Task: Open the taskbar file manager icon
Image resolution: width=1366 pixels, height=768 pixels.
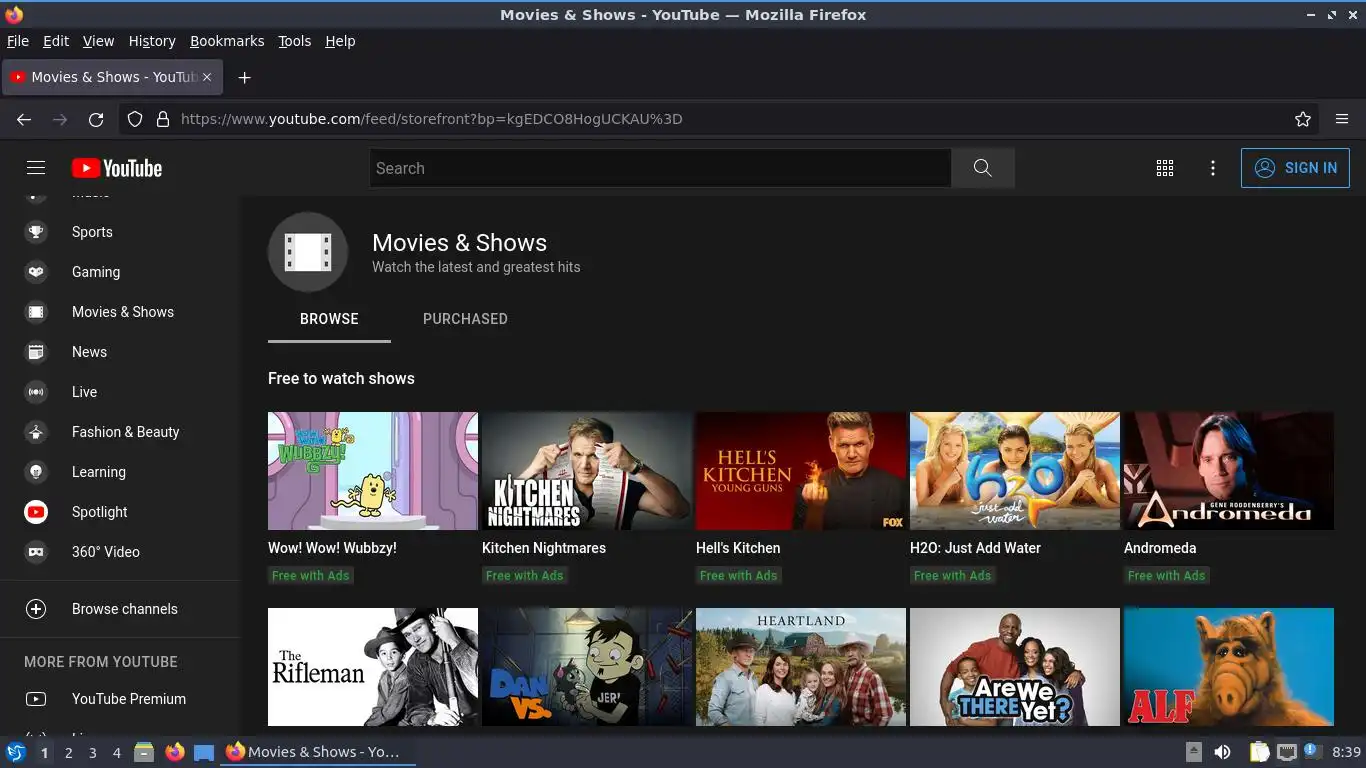Action: pyautogui.click(x=144, y=752)
